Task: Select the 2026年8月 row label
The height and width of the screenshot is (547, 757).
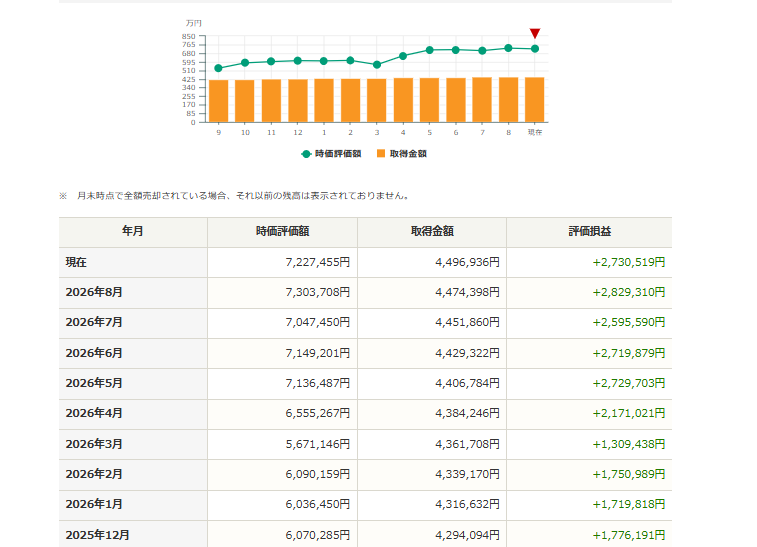Action: click(94, 292)
